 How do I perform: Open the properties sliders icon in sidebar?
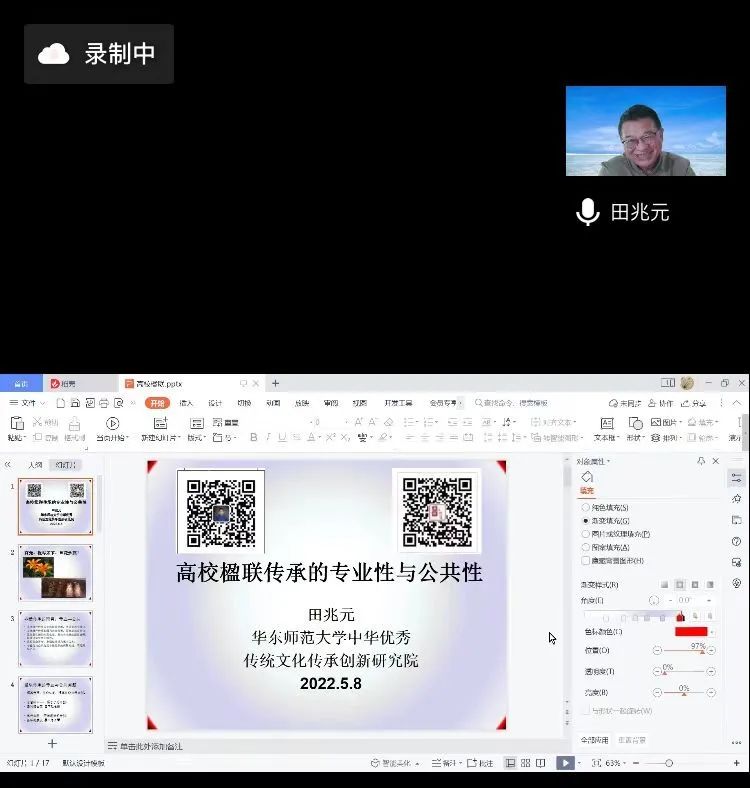click(736, 478)
